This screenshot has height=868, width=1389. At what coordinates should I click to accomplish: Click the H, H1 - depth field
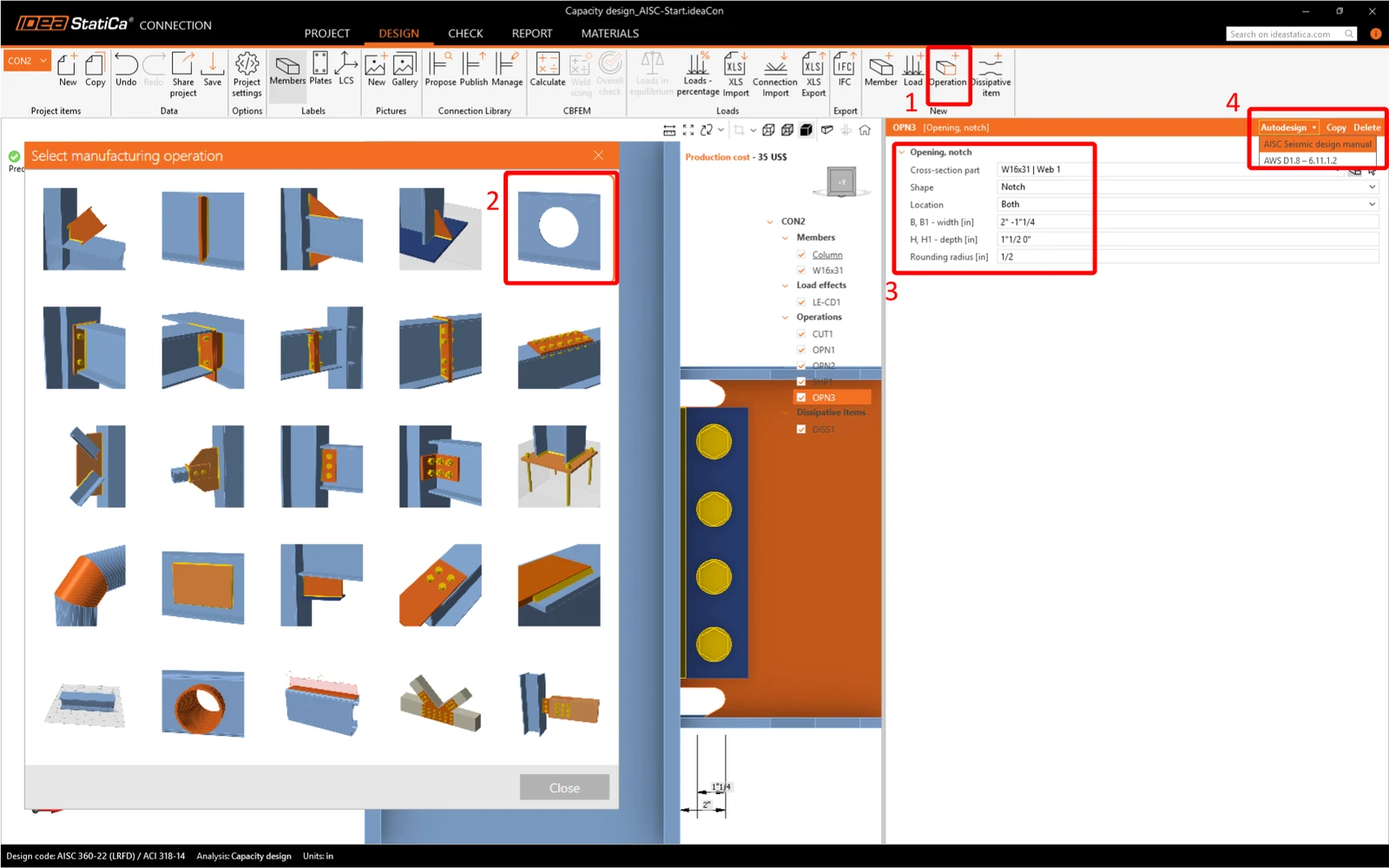click(x=1188, y=240)
